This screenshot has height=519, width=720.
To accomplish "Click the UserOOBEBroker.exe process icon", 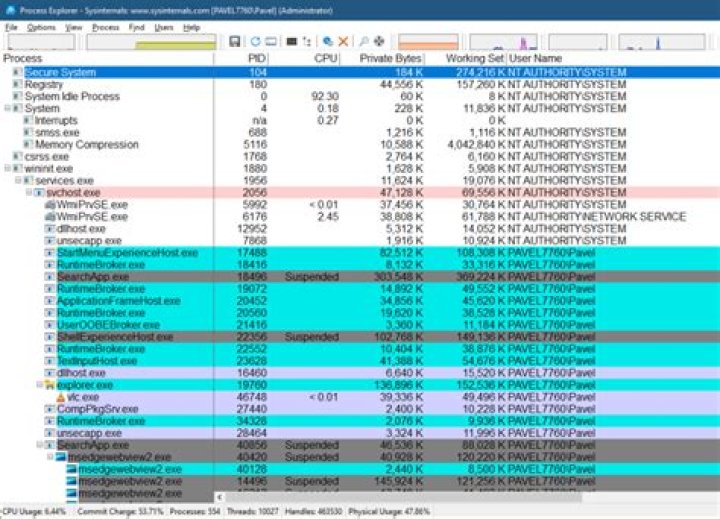I will tap(50, 325).
